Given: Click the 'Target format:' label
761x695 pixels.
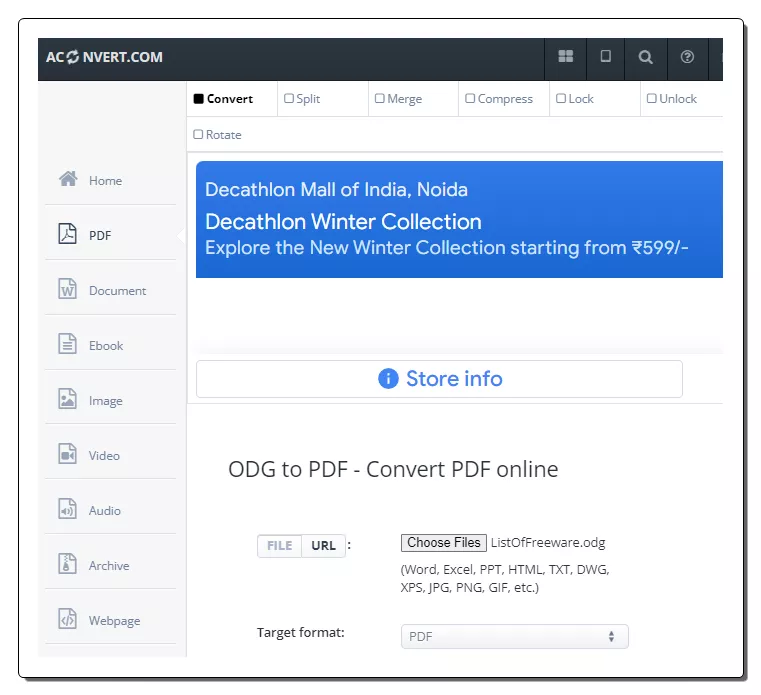Looking at the screenshot, I should coord(300,632).
